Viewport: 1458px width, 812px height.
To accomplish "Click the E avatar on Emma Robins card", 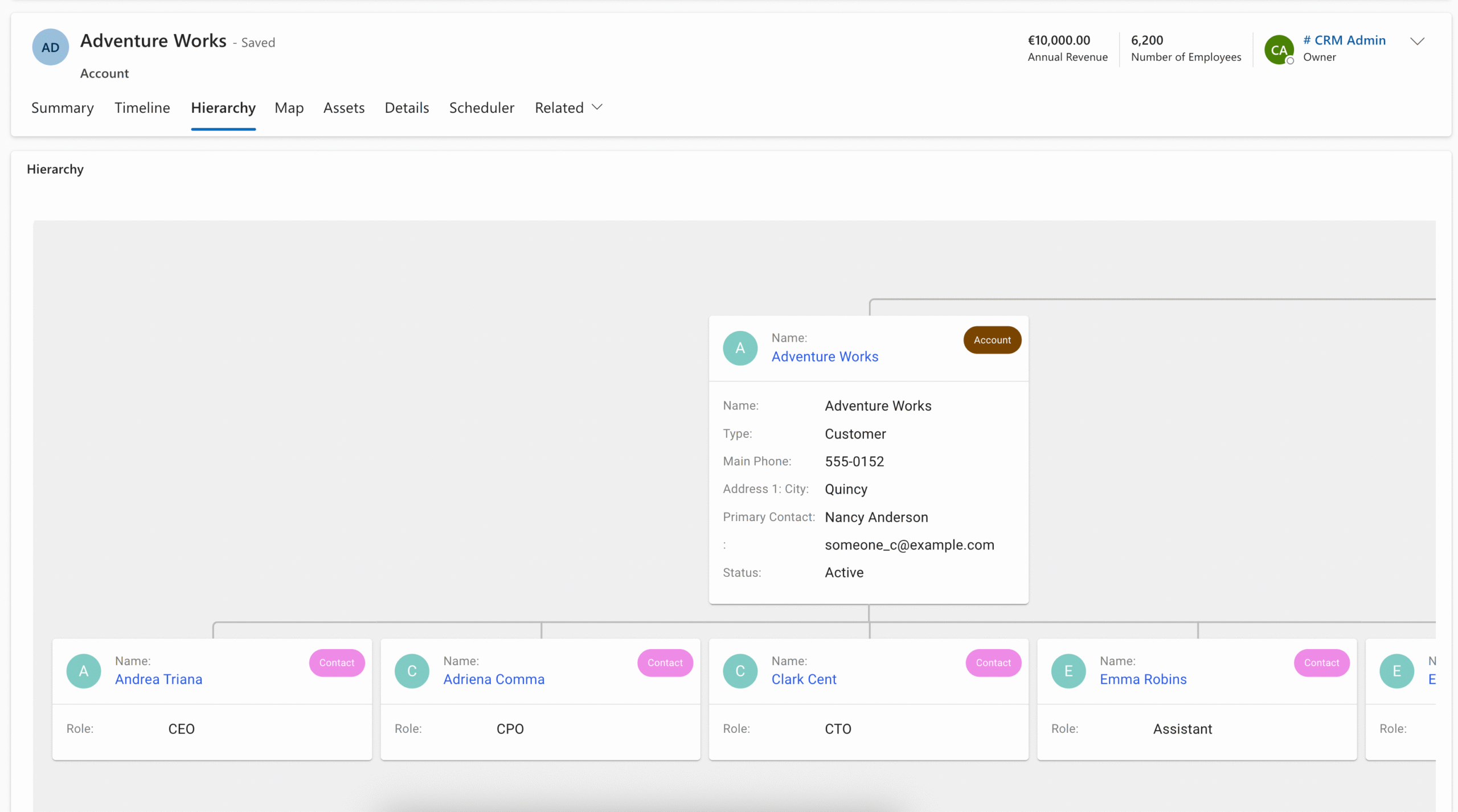I will (1068, 671).
